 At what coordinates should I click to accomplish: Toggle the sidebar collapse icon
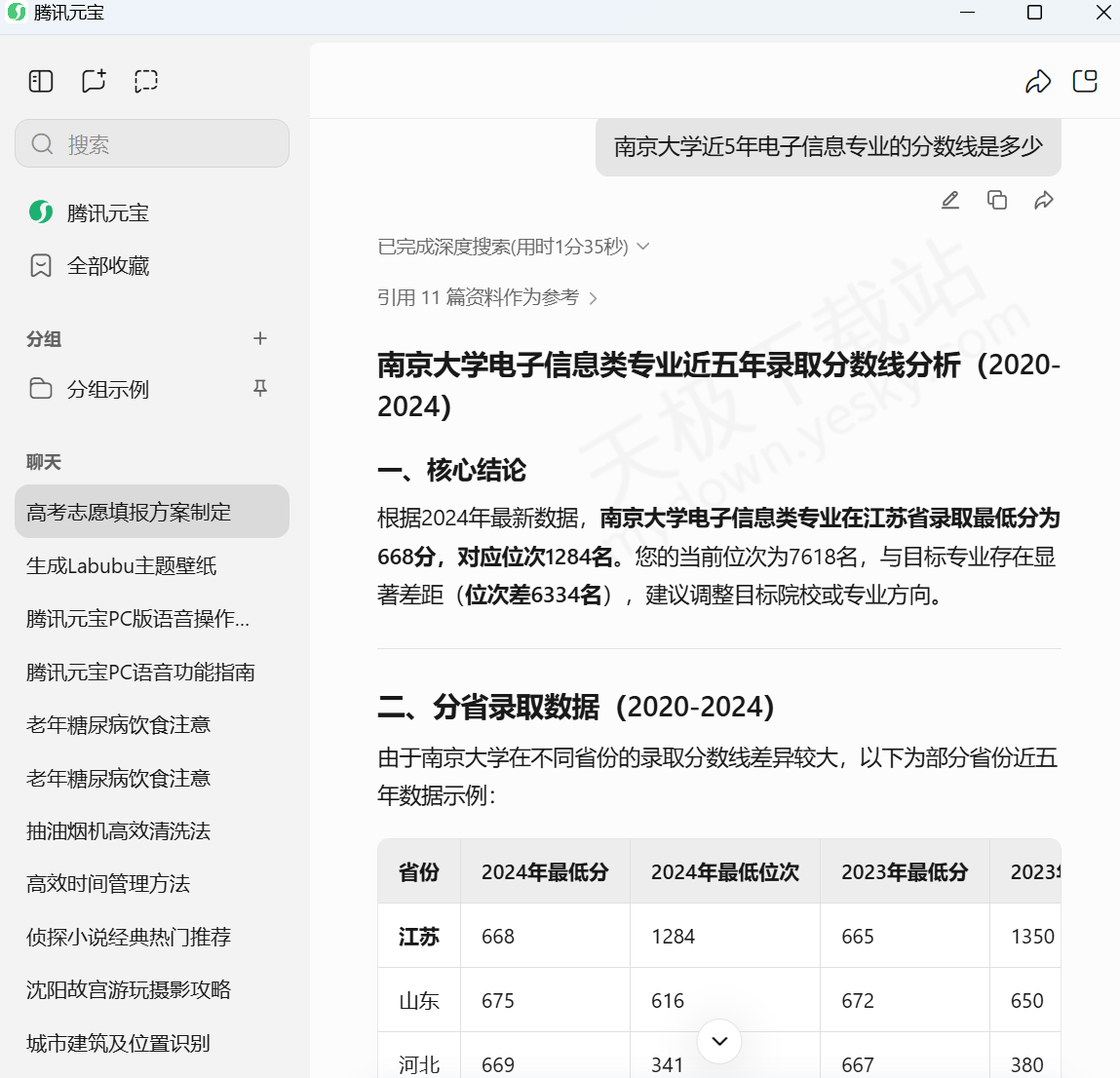click(x=41, y=81)
